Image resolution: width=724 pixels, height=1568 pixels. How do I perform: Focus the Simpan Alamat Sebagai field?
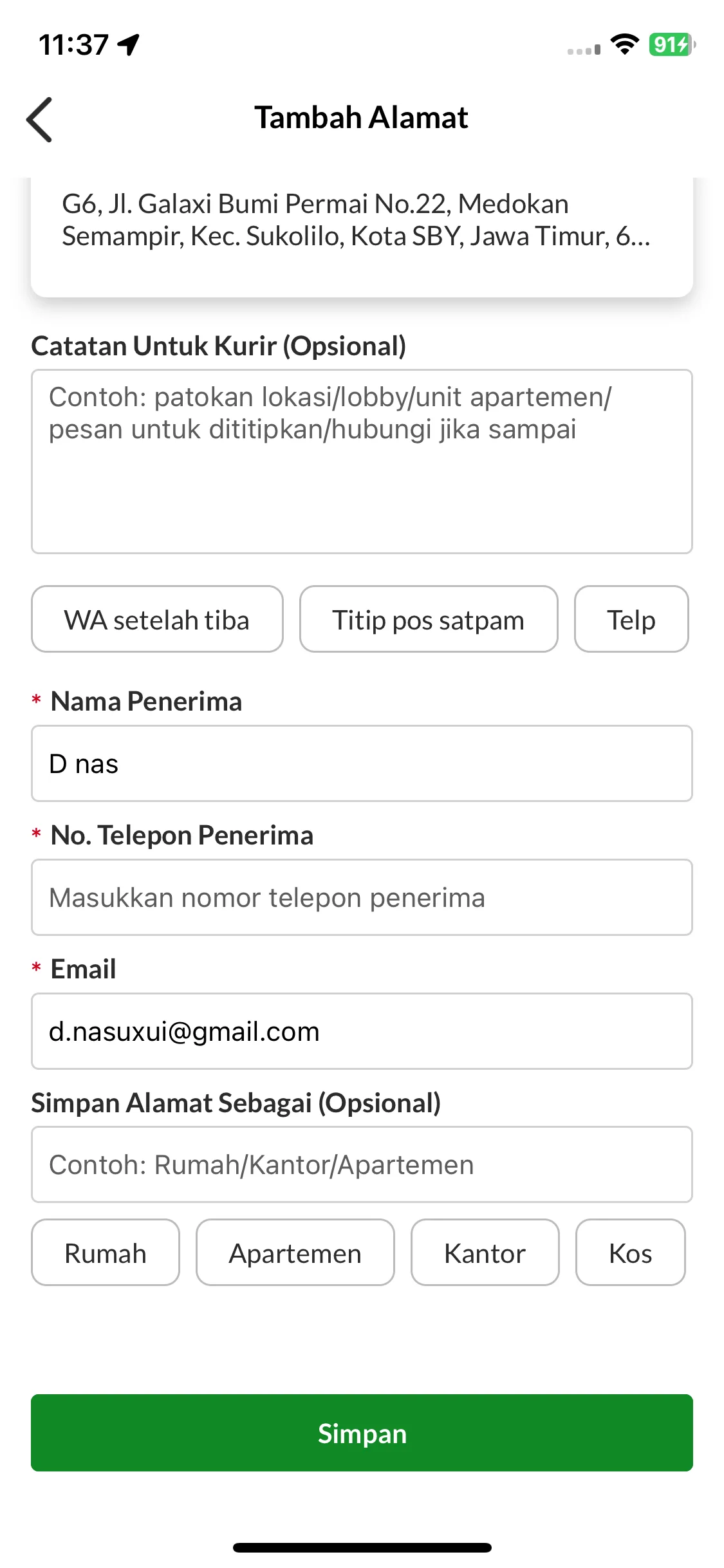click(x=362, y=1164)
